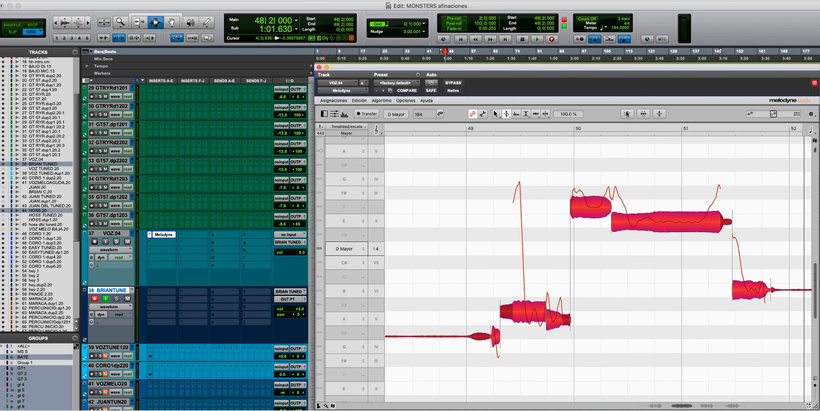Open the Ayuda menu
Image resolution: width=820 pixels, height=411 pixels.
tap(426, 100)
